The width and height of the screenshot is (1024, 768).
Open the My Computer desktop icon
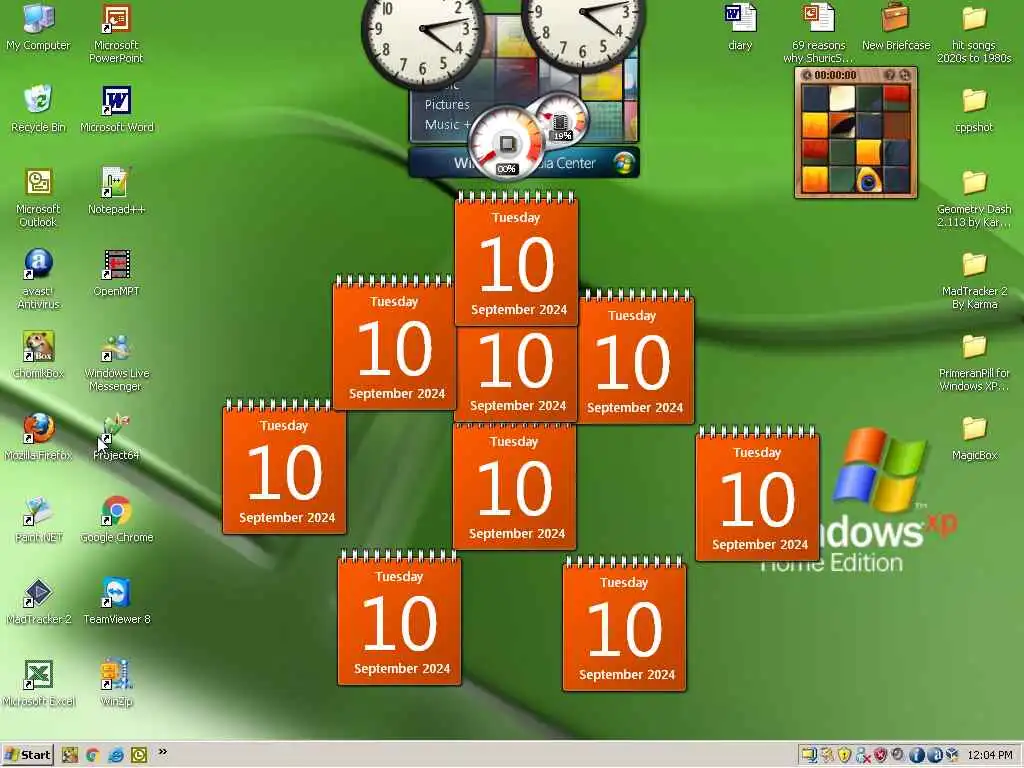click(38, 26)
